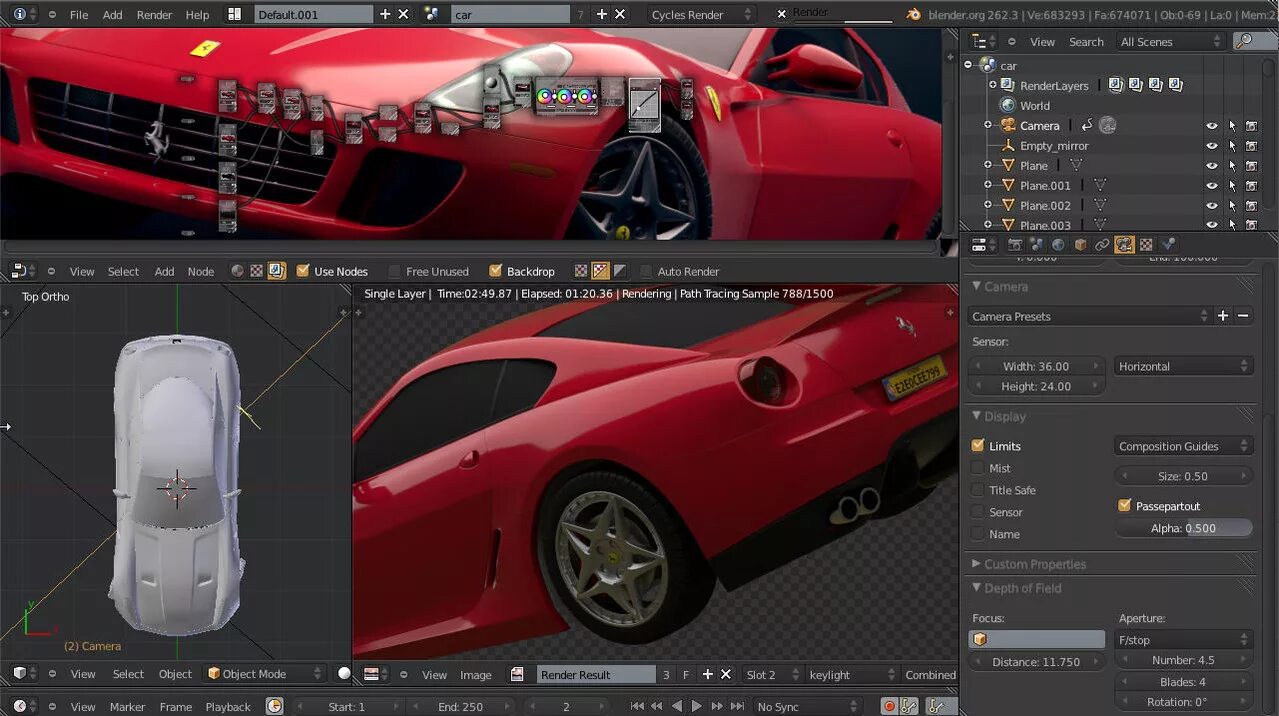This screenshot has width=1279, height=716.
Task: Toggle renderability camera icon for Plane.002
Action: (1252, 206)
